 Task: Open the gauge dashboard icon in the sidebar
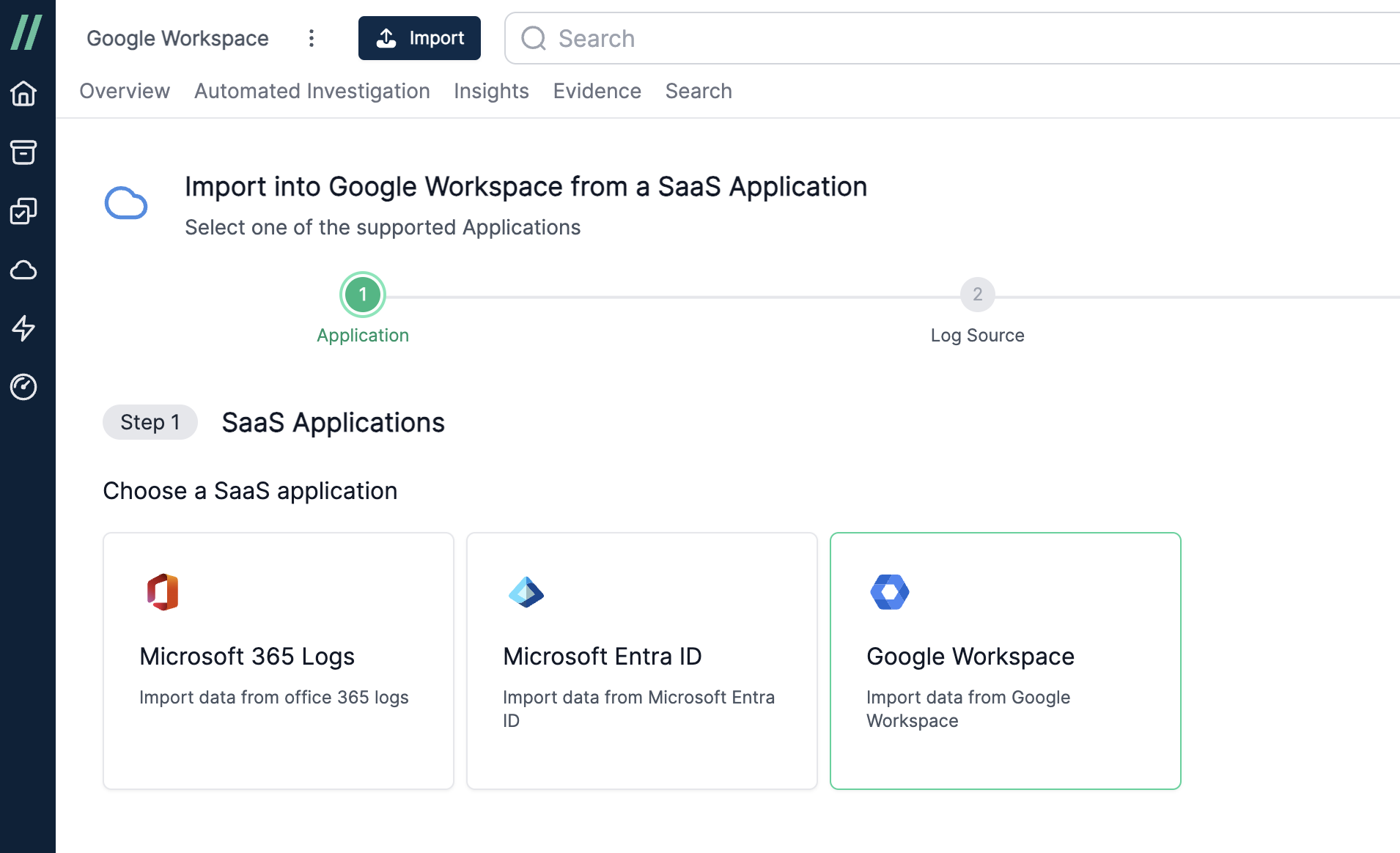(23, 387)
